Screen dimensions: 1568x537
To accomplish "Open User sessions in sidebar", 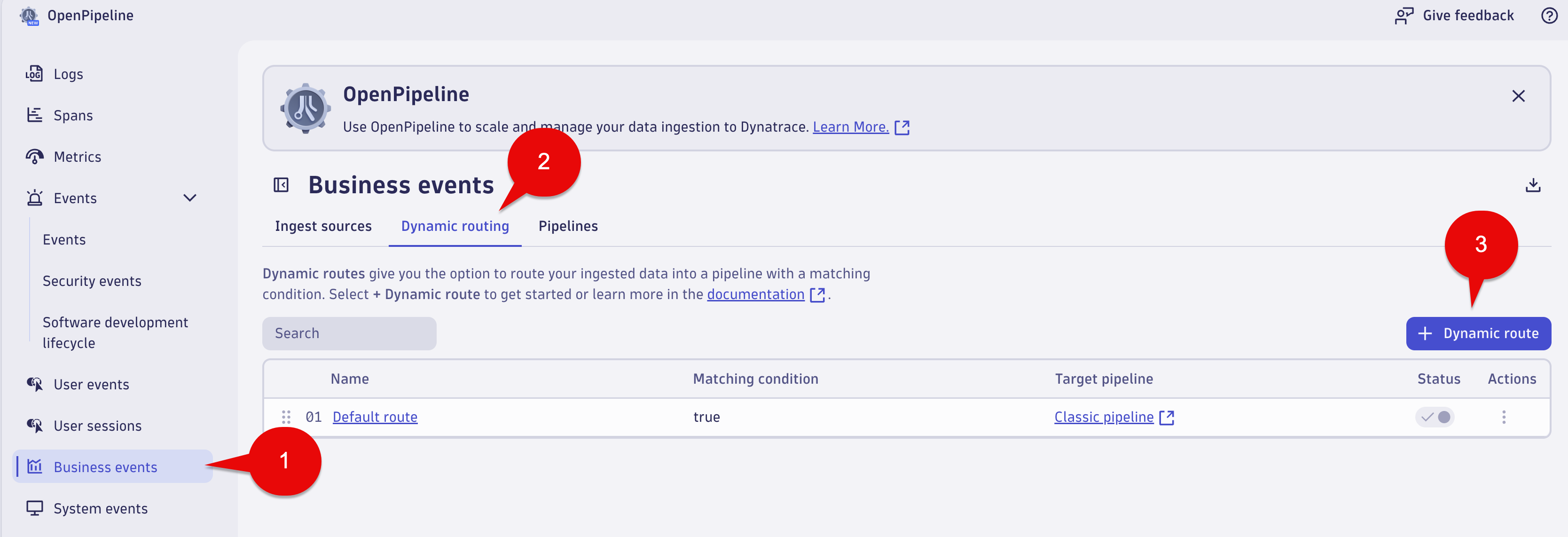I will point(113,426).
